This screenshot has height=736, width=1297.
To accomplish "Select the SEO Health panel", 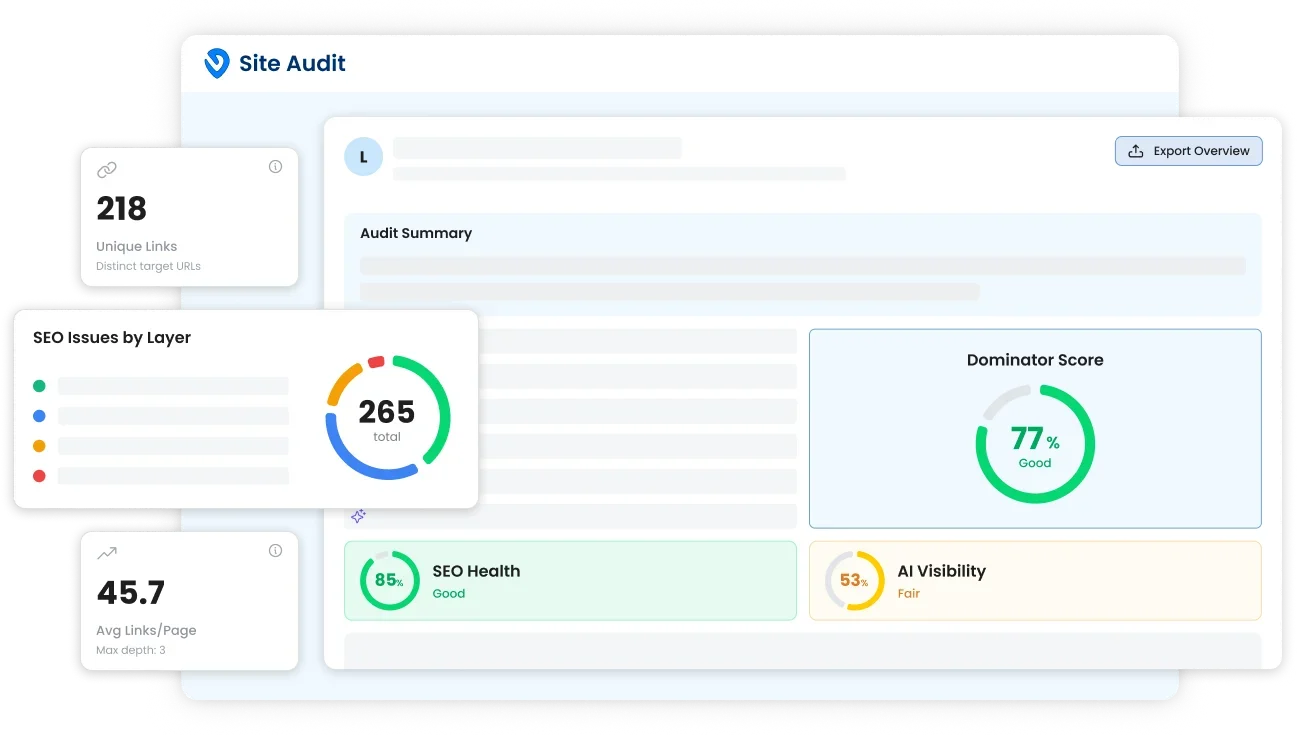I will pyautogui.click(x=570, y=580).
